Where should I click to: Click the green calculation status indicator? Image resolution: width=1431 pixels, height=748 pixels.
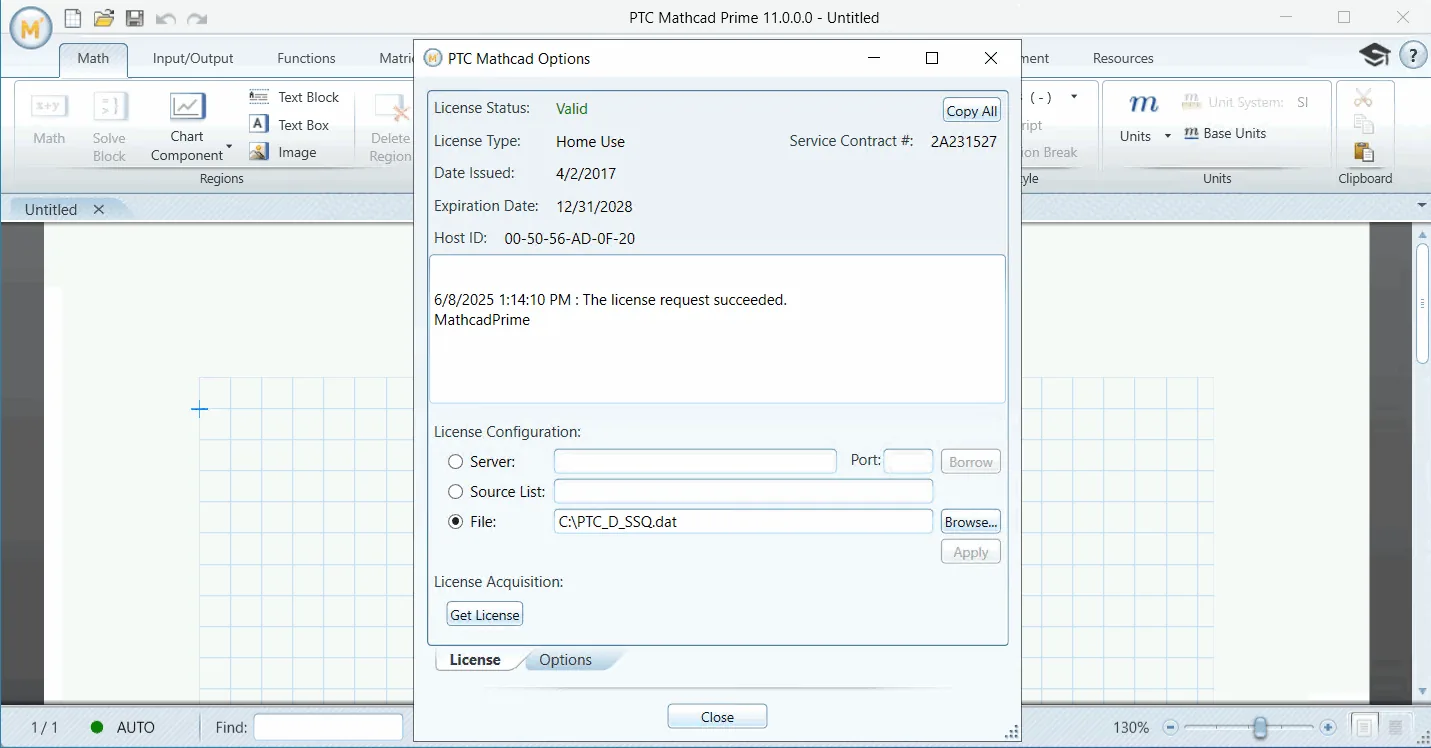coord(97,727)
